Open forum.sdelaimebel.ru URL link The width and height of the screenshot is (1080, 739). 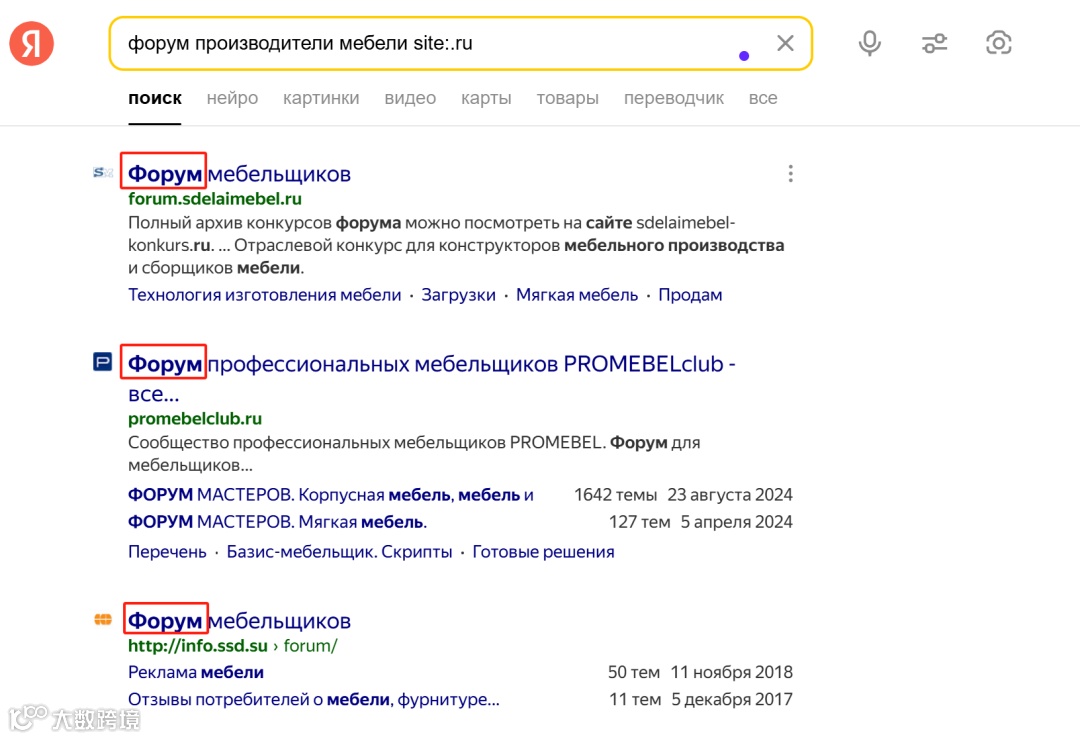(x=215, y=199)
